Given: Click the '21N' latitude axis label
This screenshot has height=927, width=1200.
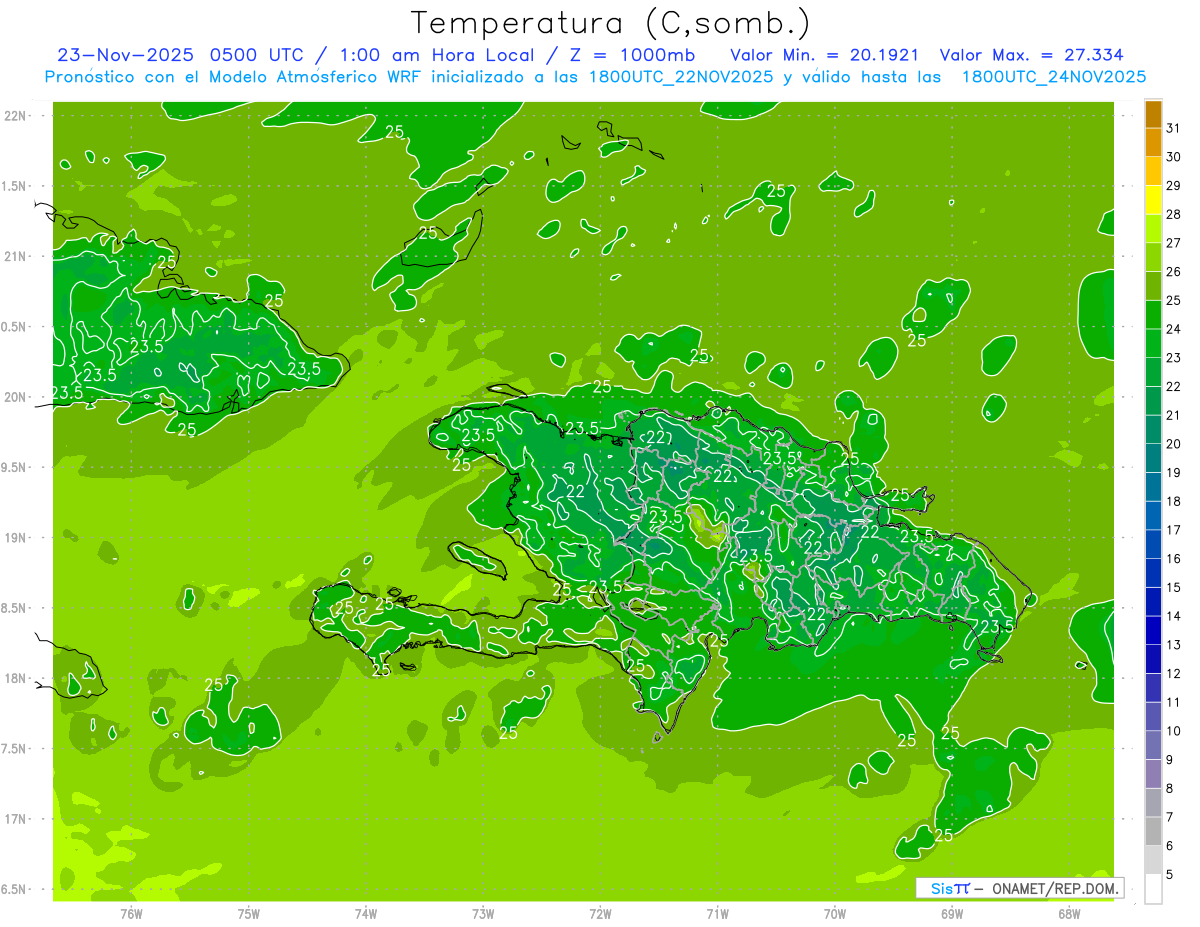Looking at the screenshot, I should click(x=17, y=257).
